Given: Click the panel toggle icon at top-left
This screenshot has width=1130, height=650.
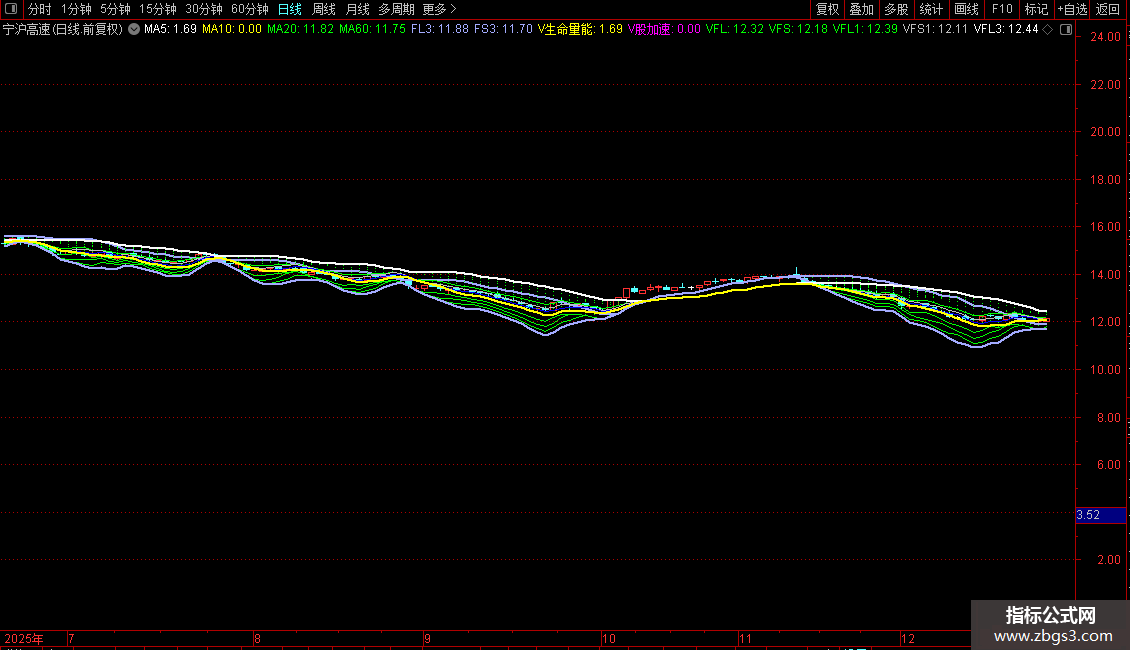Looking at the screenshot, I should click(11, 9).
